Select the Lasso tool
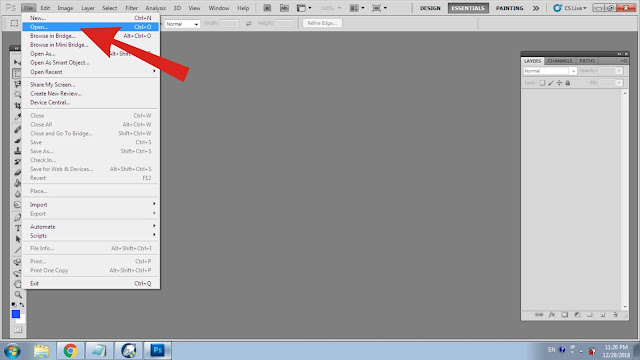 click(17, 84)
